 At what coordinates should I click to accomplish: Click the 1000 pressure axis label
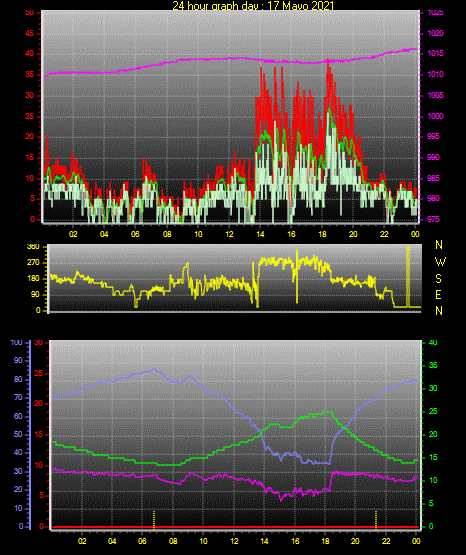[x=435, y=116]
